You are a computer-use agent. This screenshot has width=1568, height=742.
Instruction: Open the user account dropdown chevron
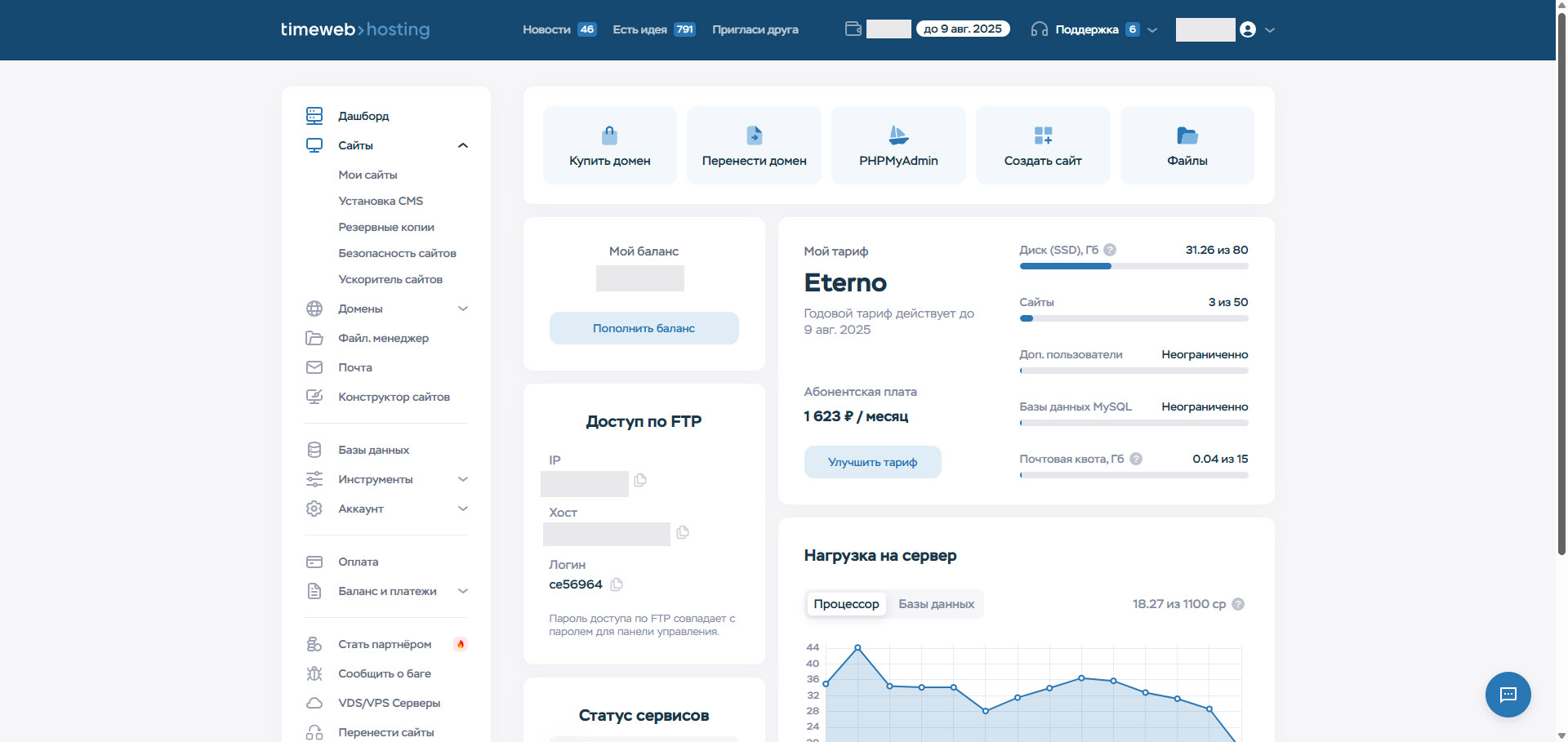pos(1270,29)
